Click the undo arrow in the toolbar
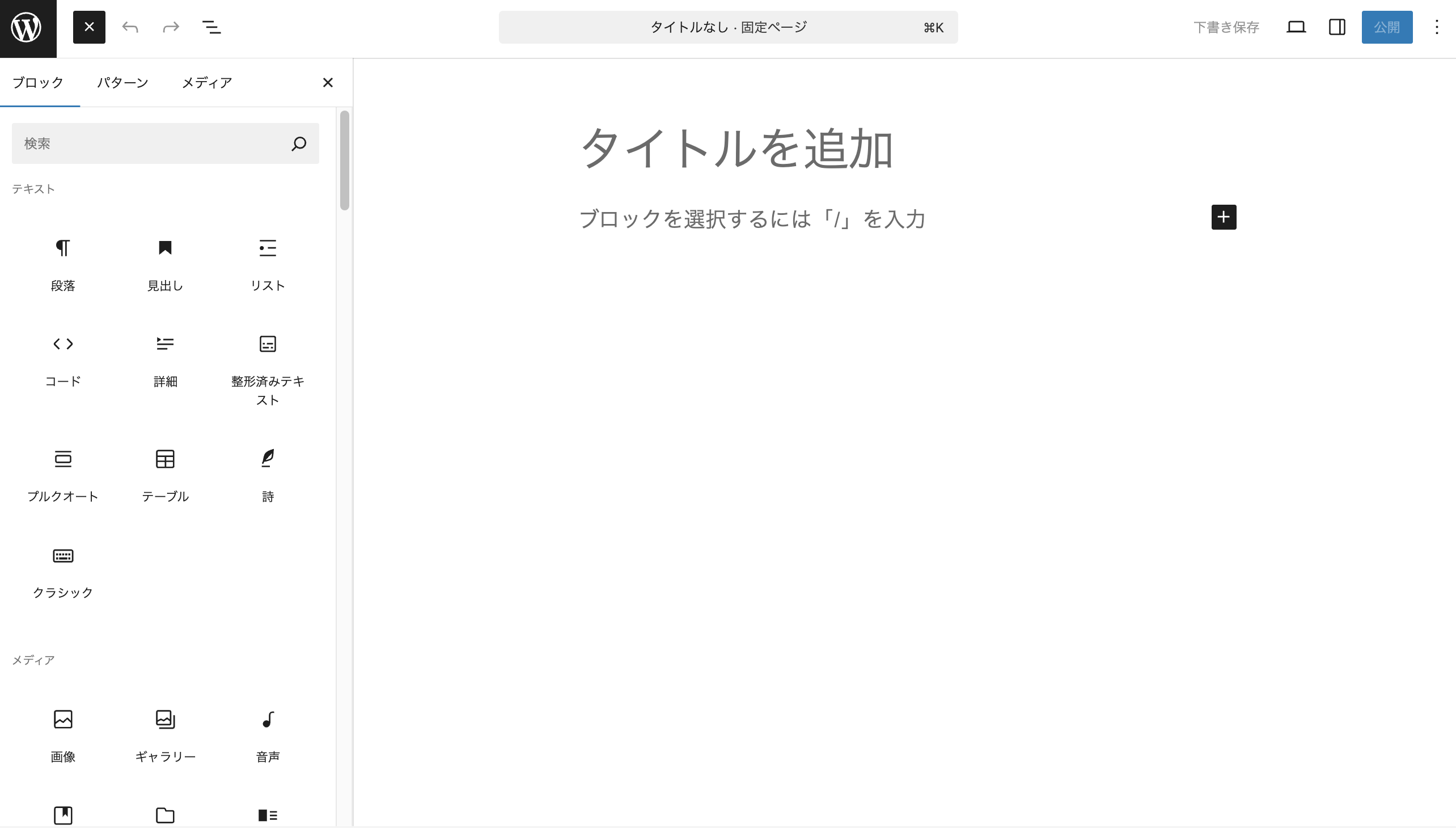This screenshot has width=1456, height=829. [130, 27]
